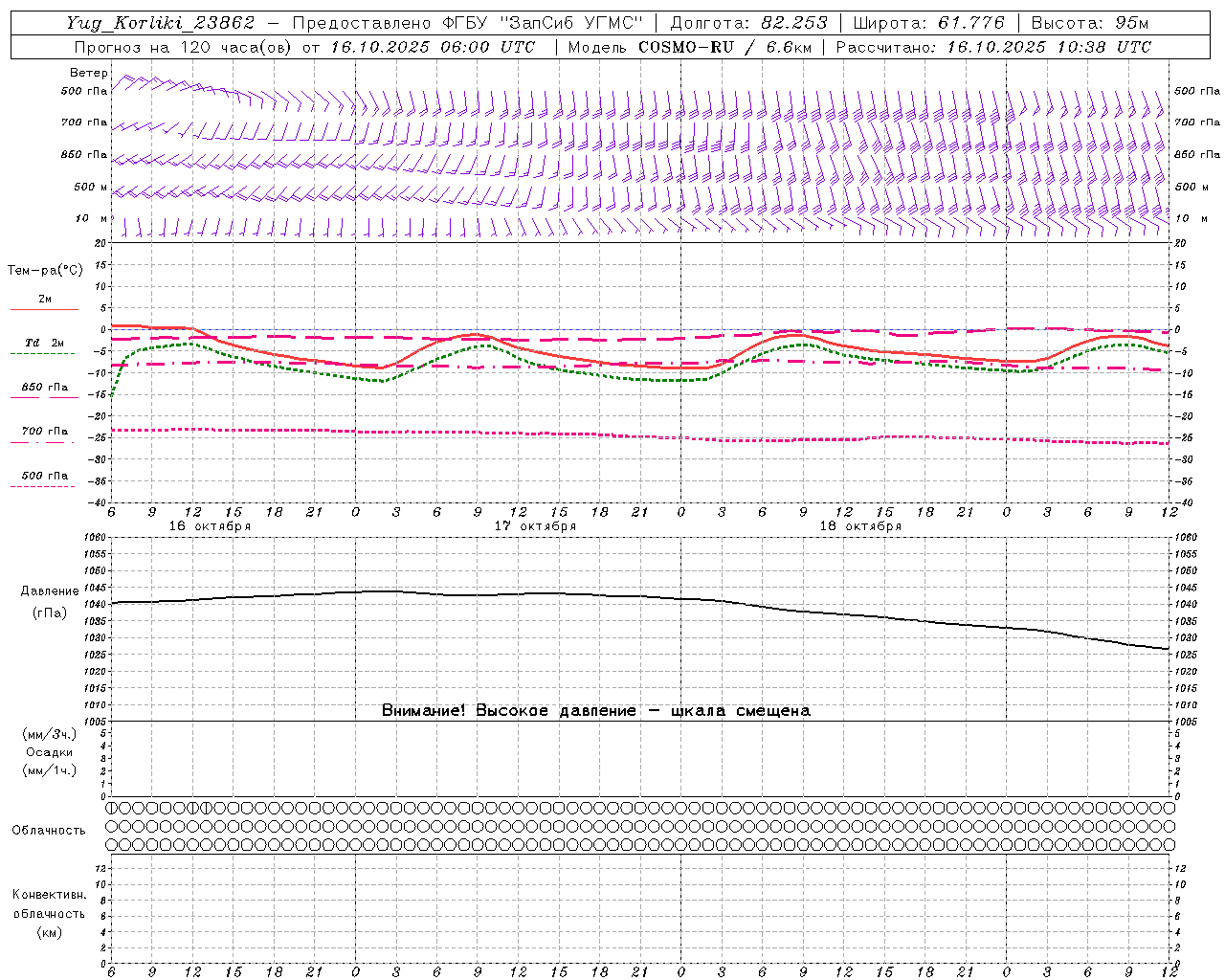
Task: Click the black pressure curve line
Action: (640, 596)
